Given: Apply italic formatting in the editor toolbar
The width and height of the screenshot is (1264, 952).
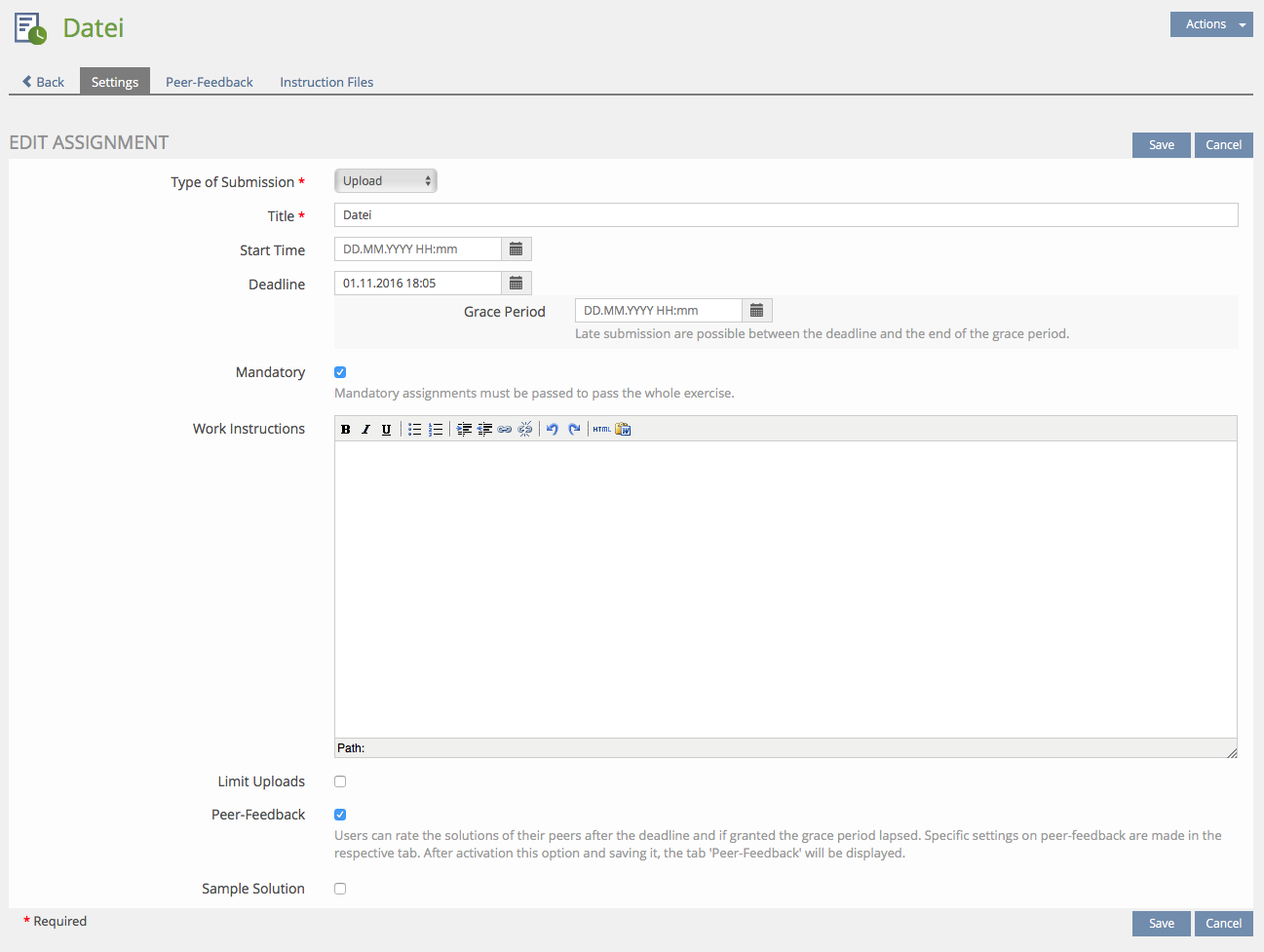Looking at the screenshot, I should [x=366, y=430].
